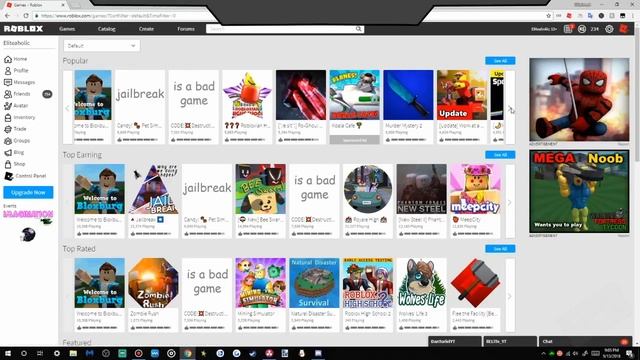Open Flee the Facility hammer thumbnail
640x360 pixels.
pyautogui.click(x=475, y=283)
